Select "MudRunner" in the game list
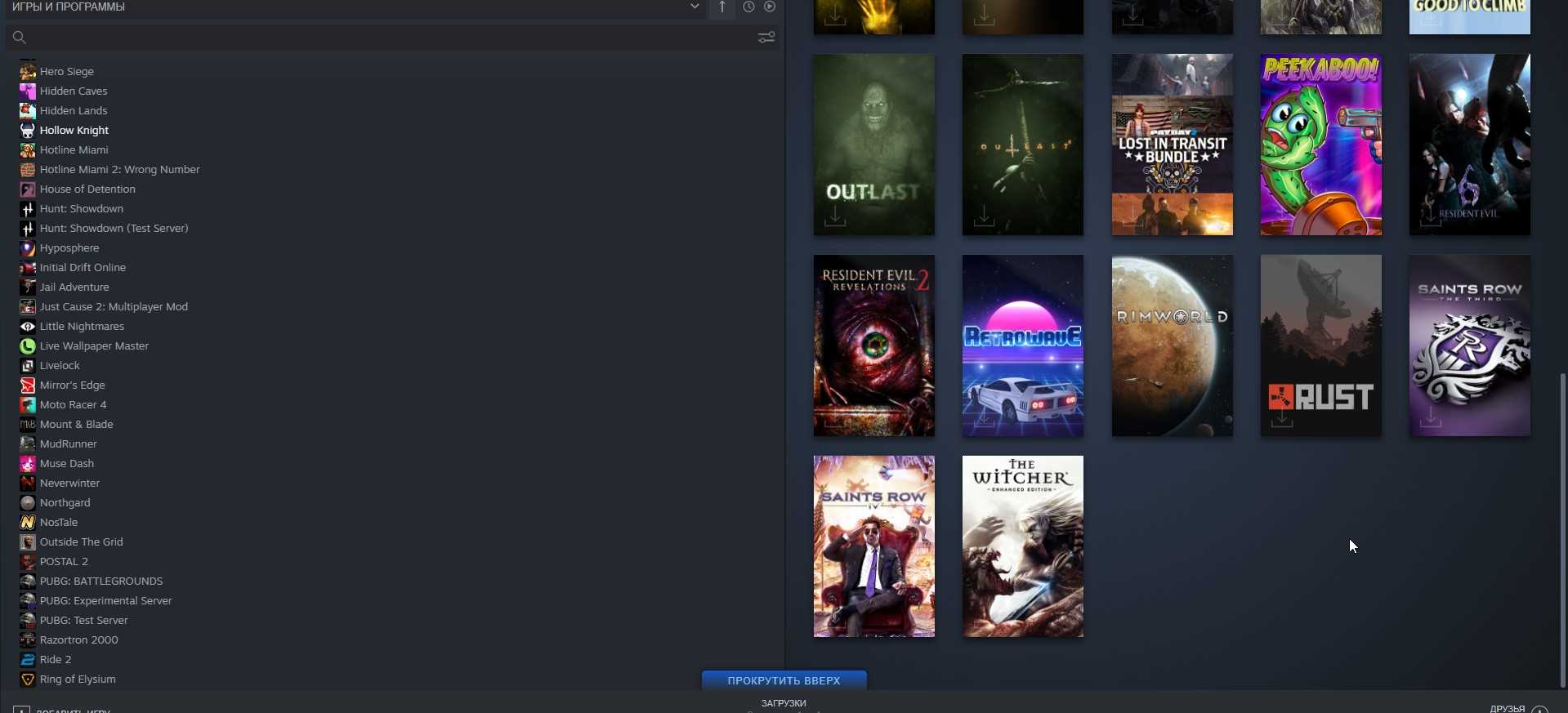The height and width of the screenshot is (713, 1568). (69, 444)
